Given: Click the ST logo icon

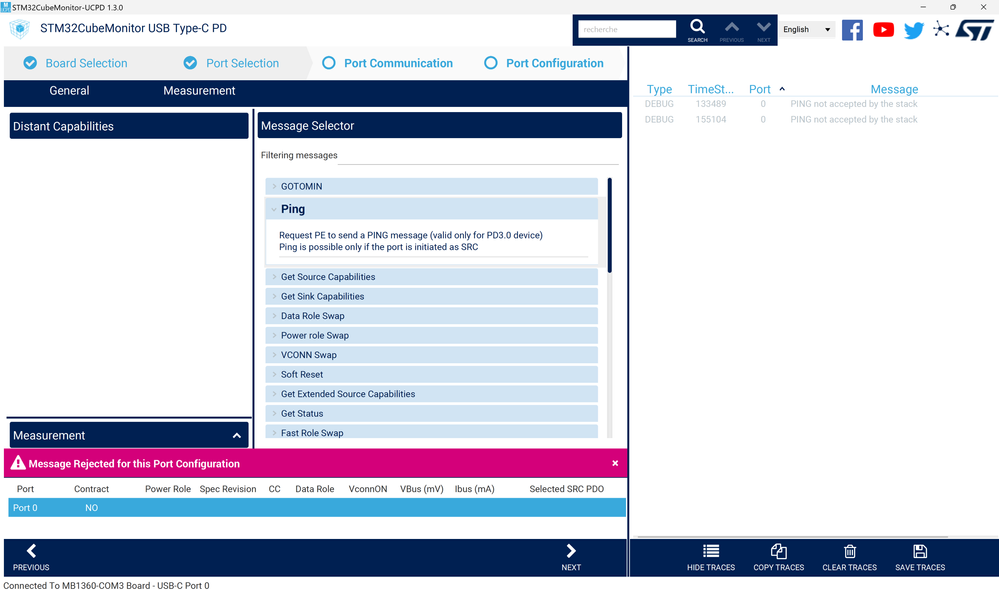Looking at the screenshot, I should [x=975, y=30].
